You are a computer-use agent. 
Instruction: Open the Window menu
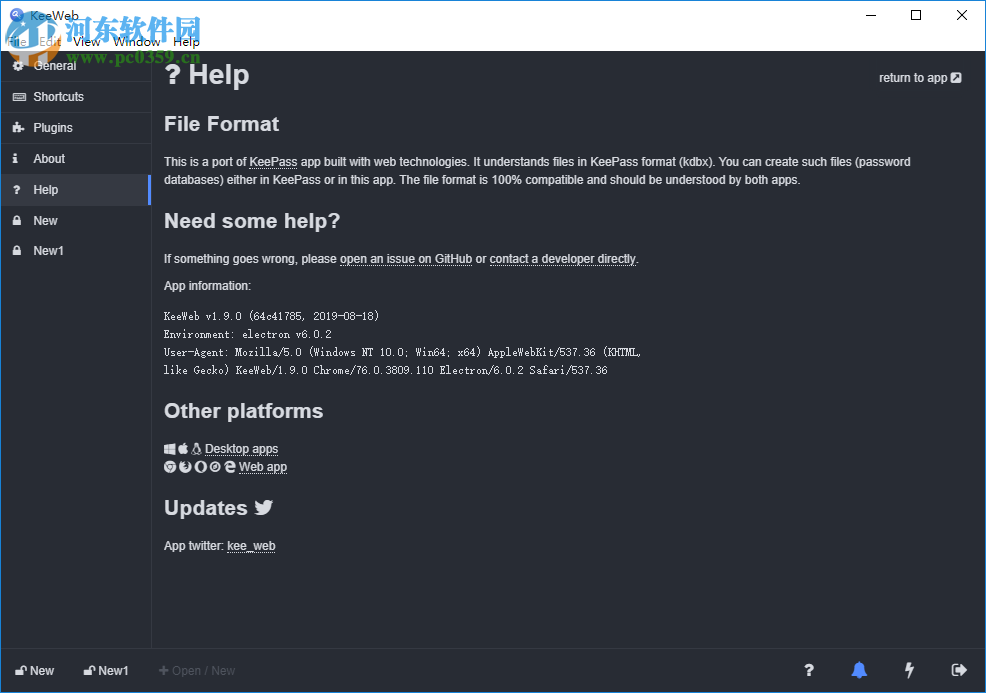(137, 42)
